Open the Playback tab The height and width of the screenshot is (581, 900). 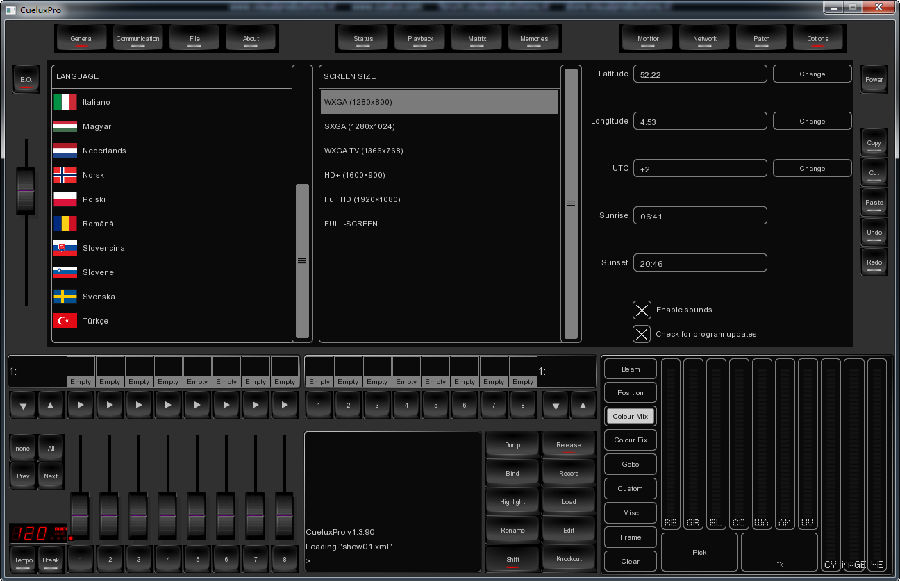point(419,39)
